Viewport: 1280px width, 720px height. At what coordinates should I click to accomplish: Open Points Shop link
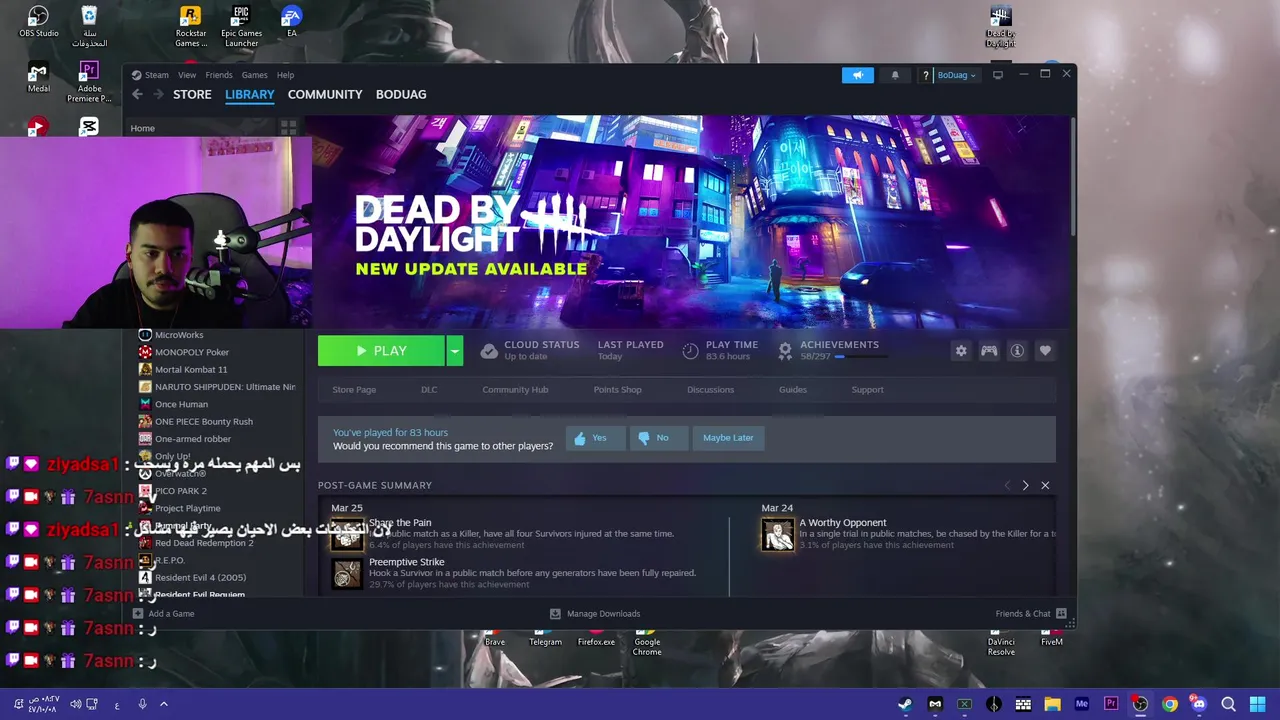pos(617,390)
